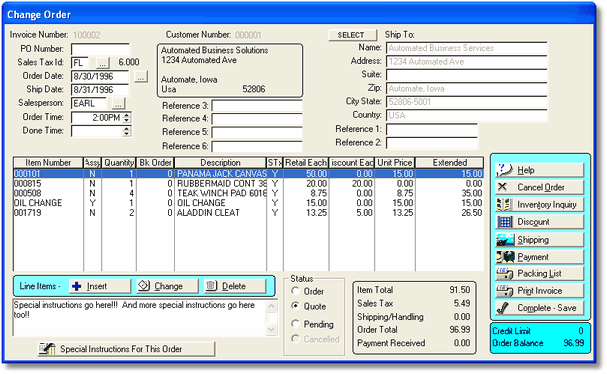Select the Quote status radio button

tap(295, 306)
